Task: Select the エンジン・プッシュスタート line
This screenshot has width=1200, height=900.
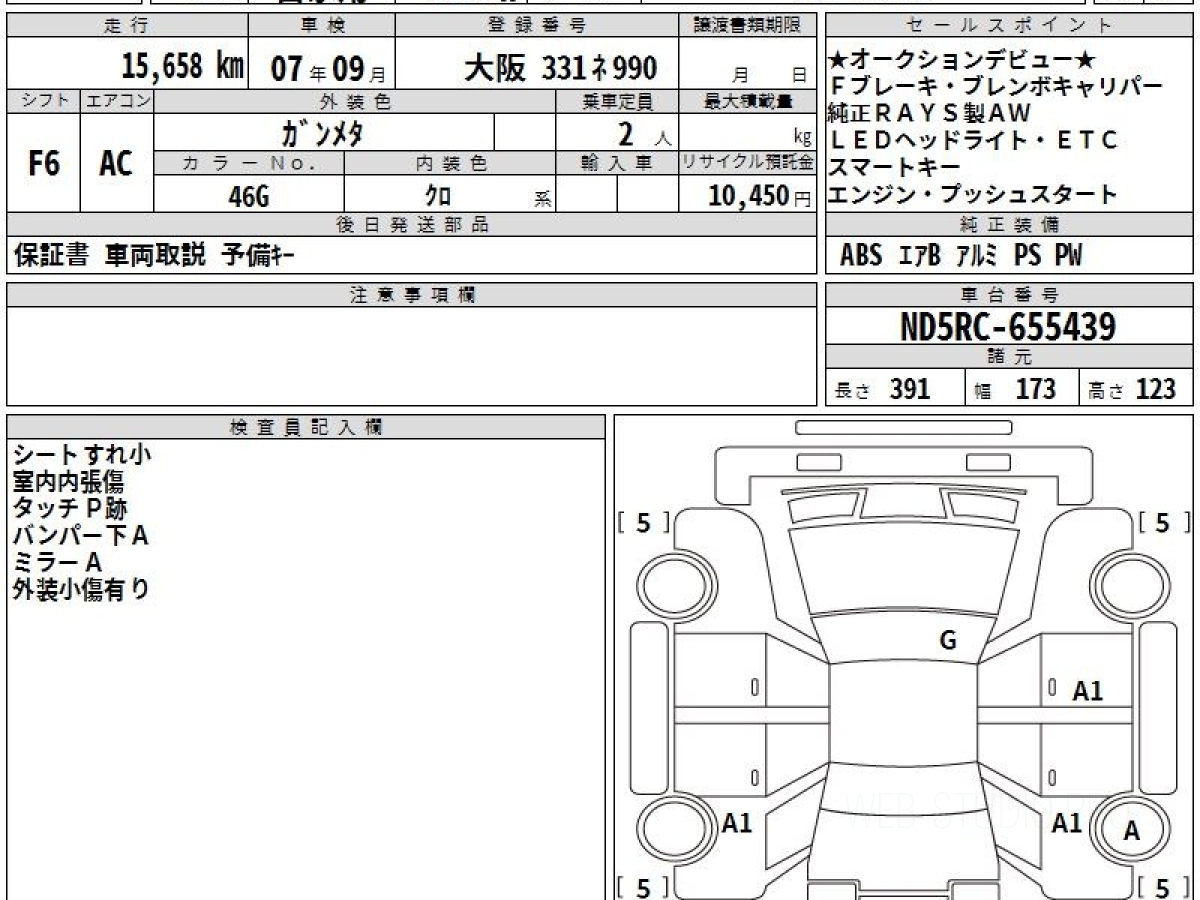Action: [x=972, y=194]
